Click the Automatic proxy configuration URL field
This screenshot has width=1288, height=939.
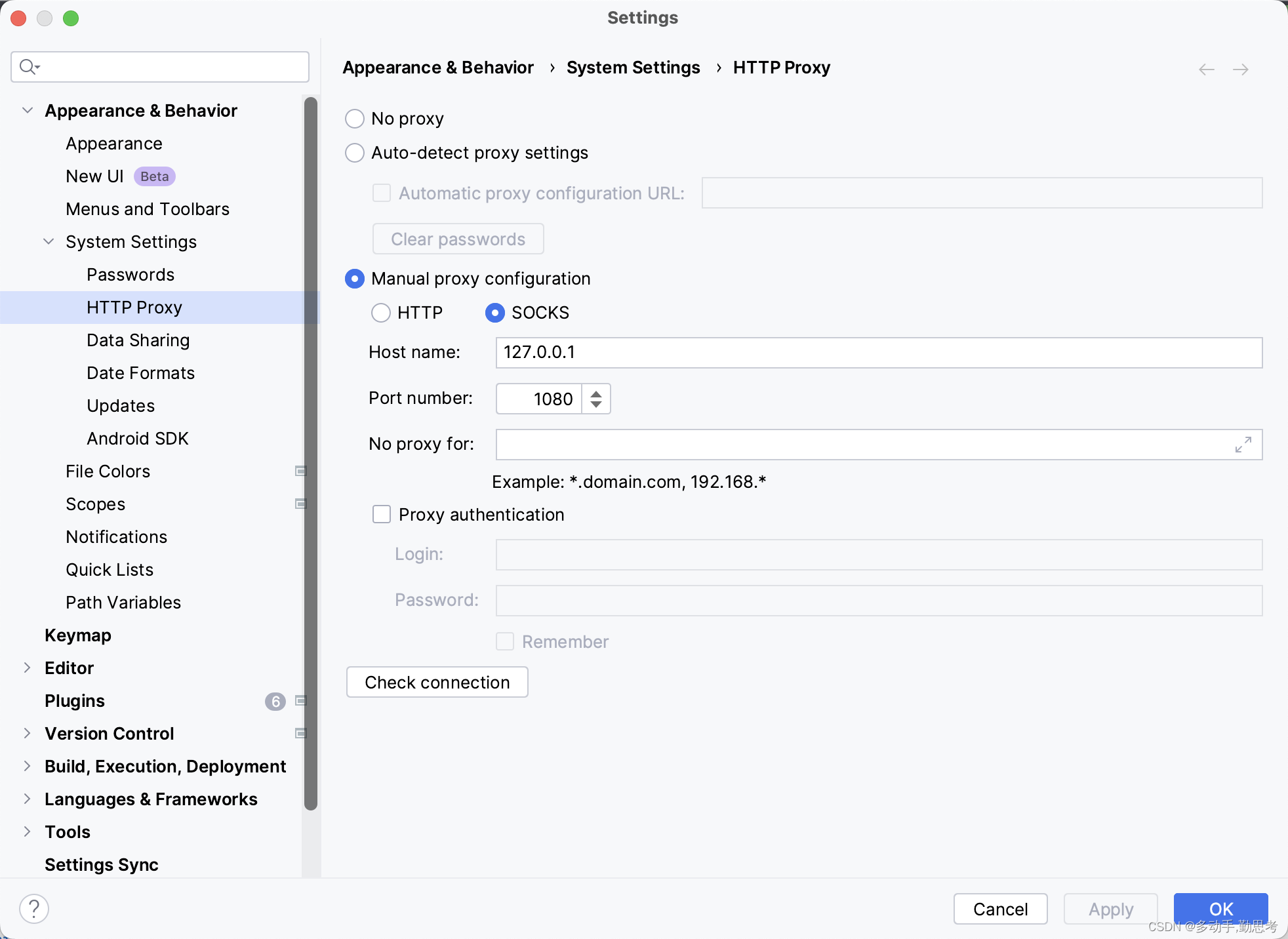pyautogui.click(x=982, y=193)
